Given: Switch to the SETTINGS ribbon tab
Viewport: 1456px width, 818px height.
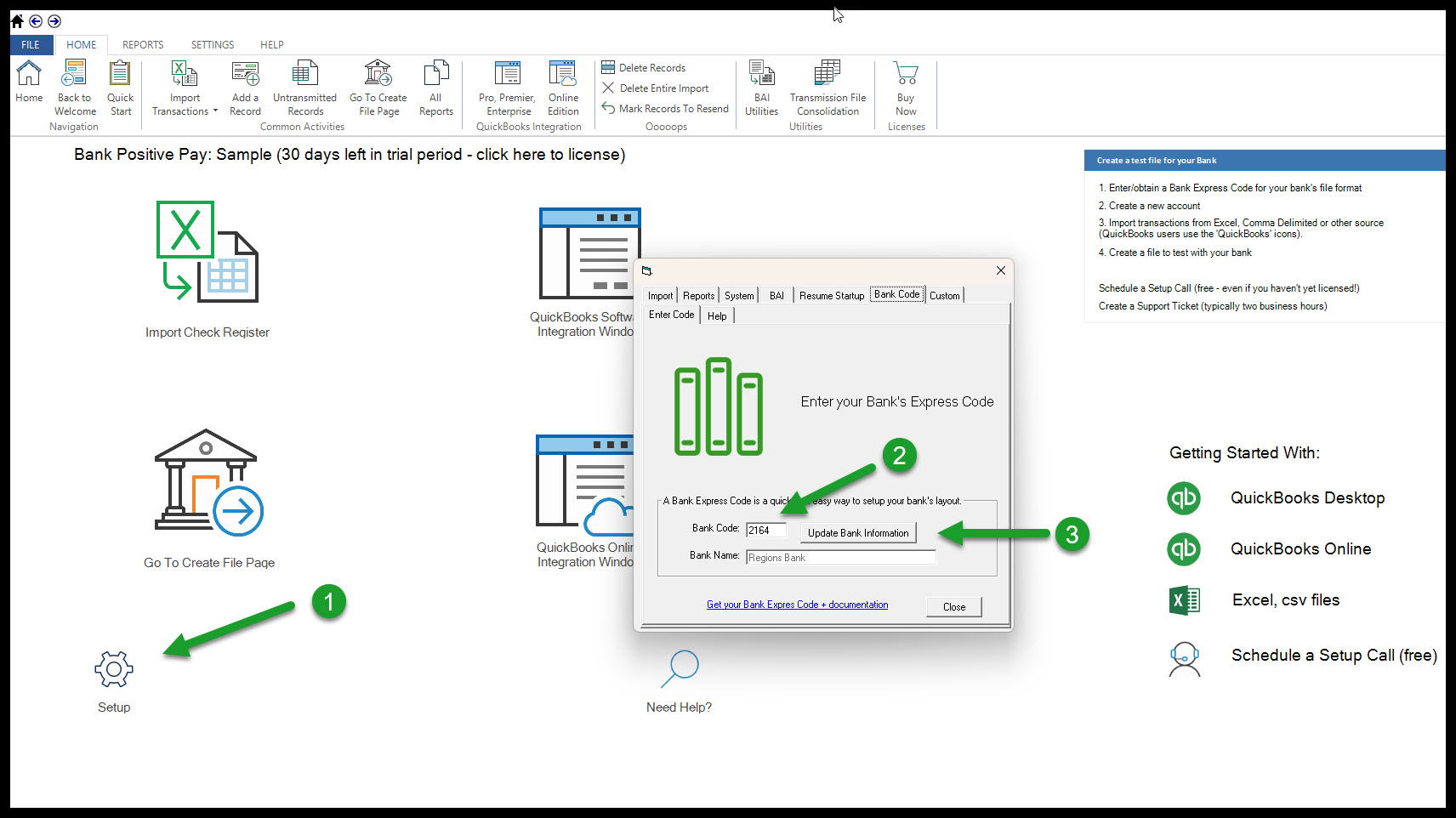Looking at the screenshot, I should pos(213,45).
